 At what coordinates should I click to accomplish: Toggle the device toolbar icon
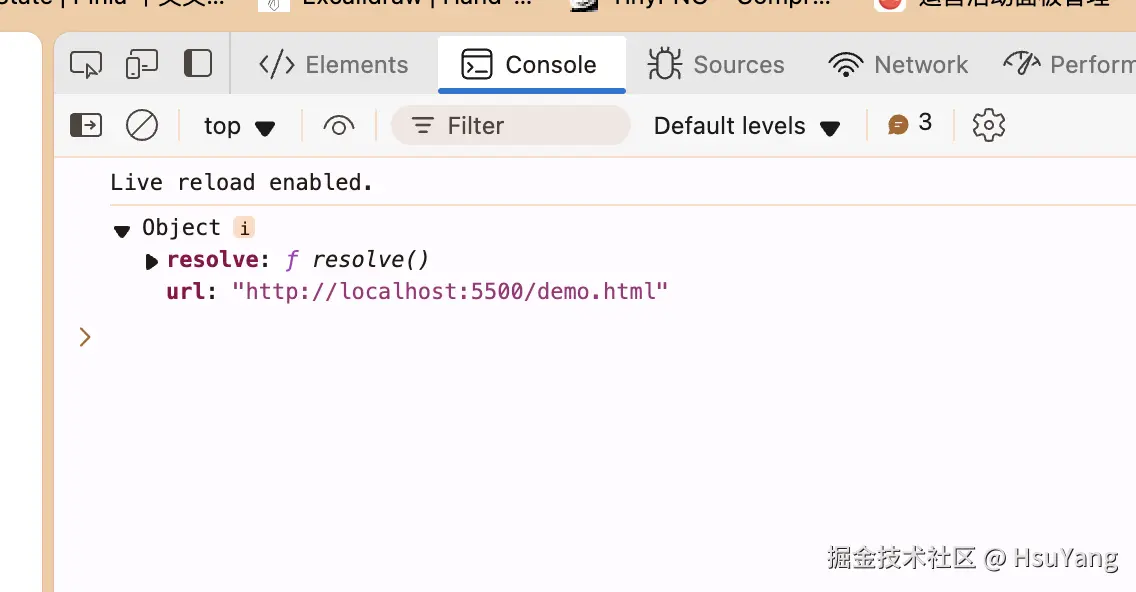141,65
